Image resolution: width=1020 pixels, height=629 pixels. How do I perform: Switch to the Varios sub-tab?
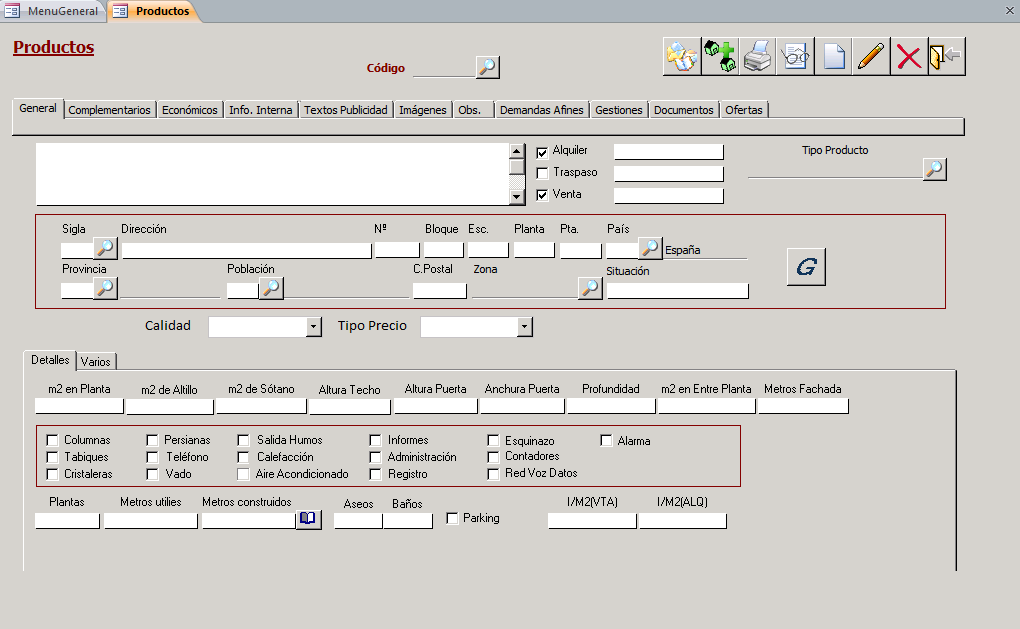click(96, 362)
